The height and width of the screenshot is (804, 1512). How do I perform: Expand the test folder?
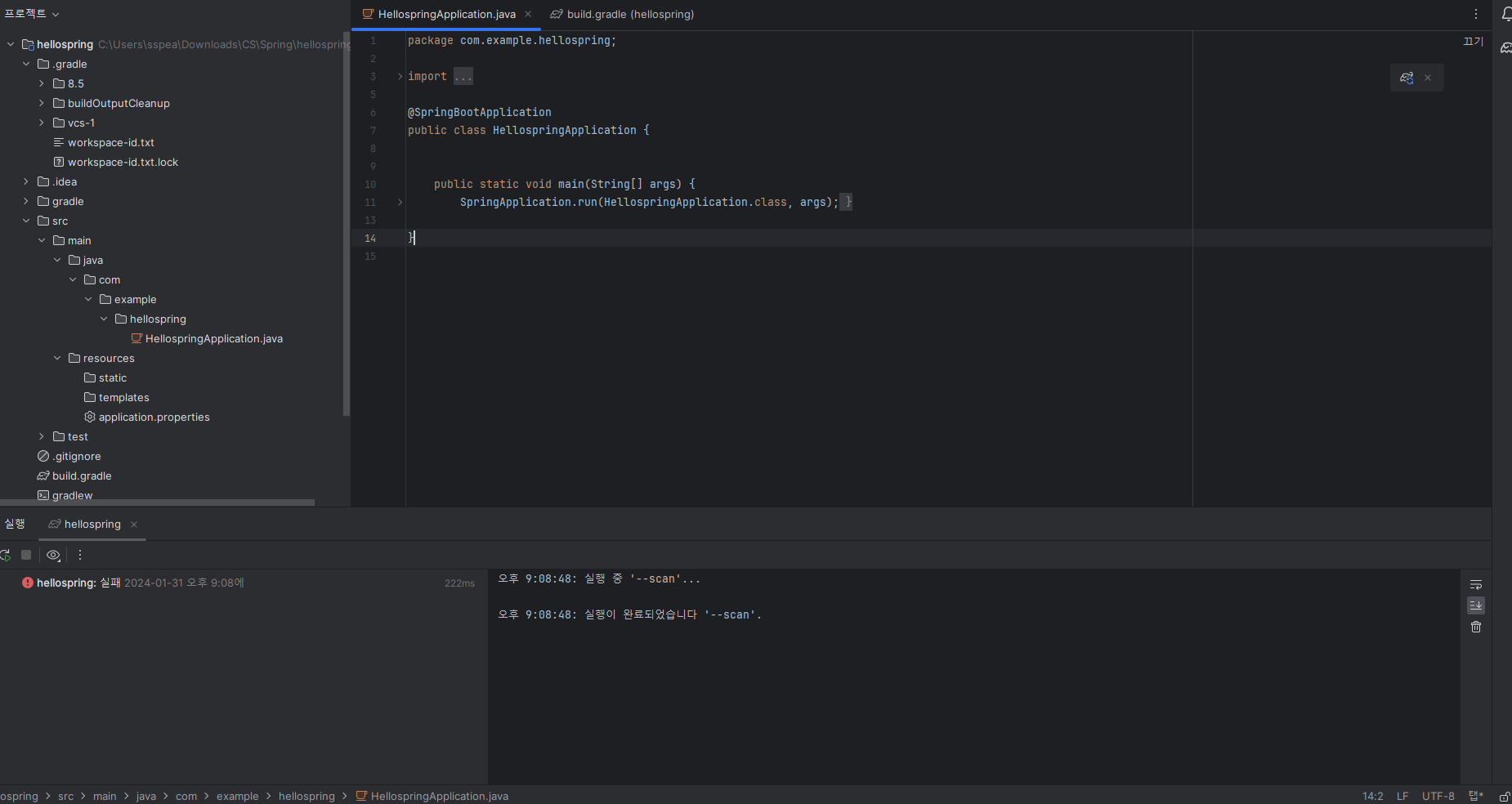(x=42, y=436)
